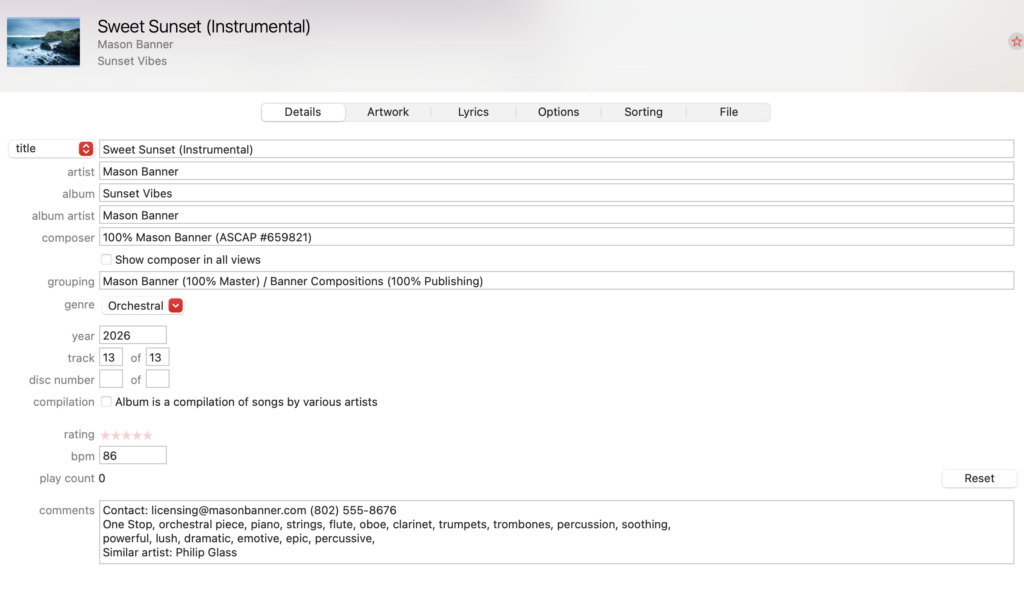
Task: Enable Show composer in all views
Action: pos(107,260)
